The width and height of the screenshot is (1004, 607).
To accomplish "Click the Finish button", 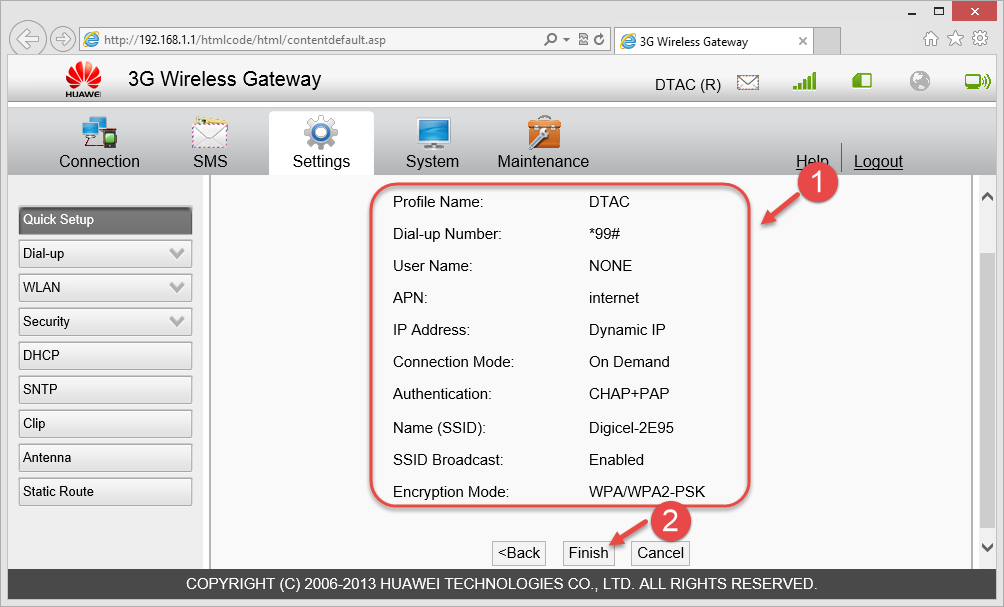I will pyautogui.click(x=588, y=553).
